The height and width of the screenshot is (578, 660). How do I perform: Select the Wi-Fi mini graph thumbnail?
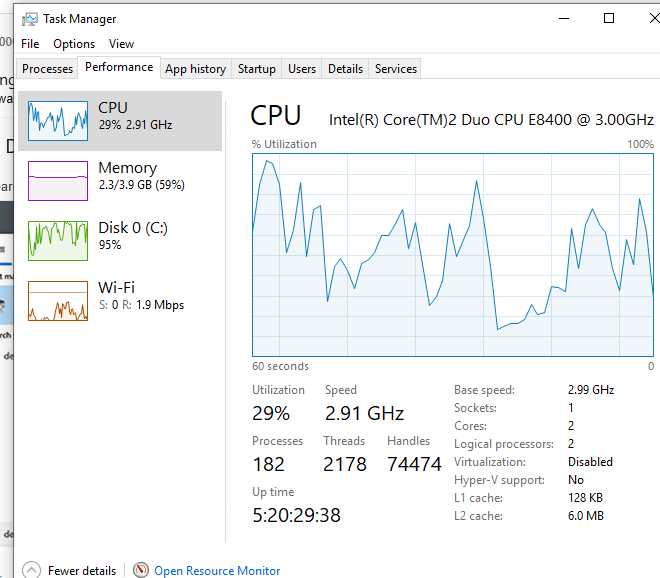pos(58,301)
